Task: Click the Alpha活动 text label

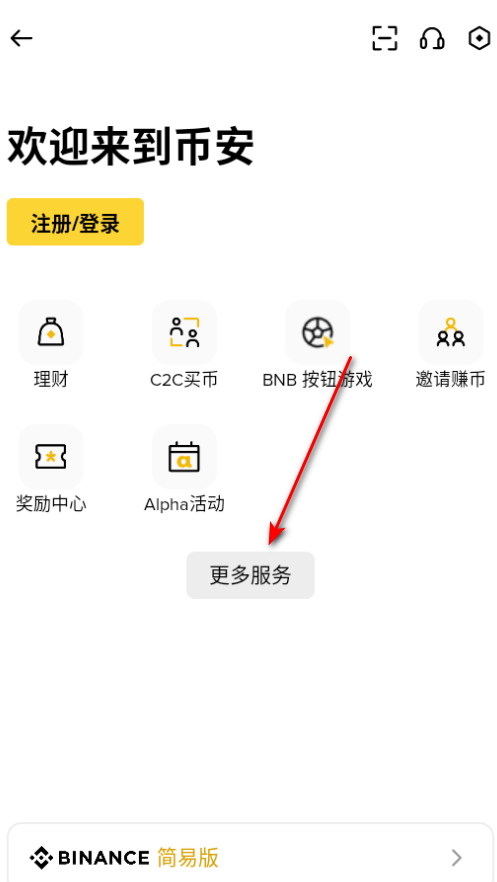Action: click(x=184, y=504)
